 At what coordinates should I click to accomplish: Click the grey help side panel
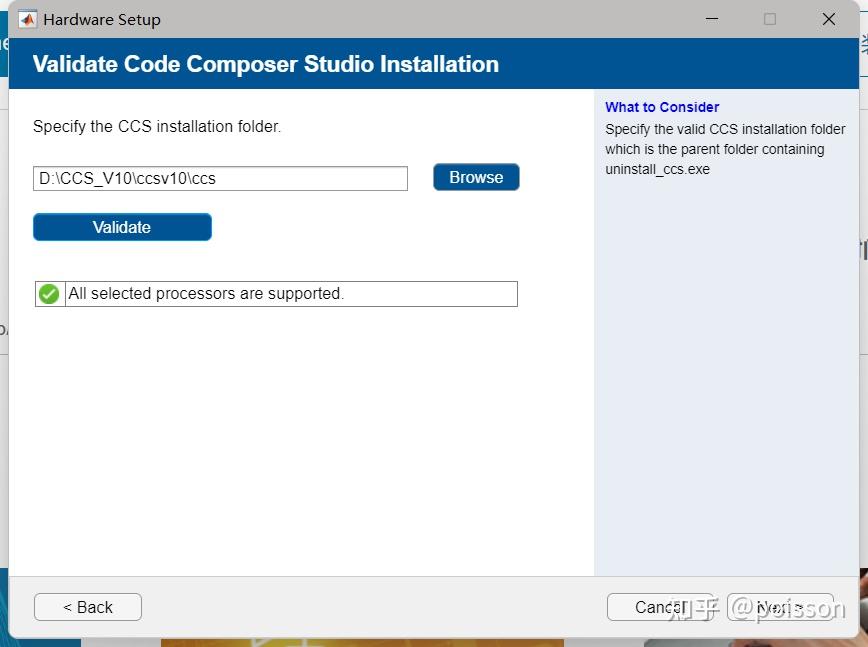point(726,380)
